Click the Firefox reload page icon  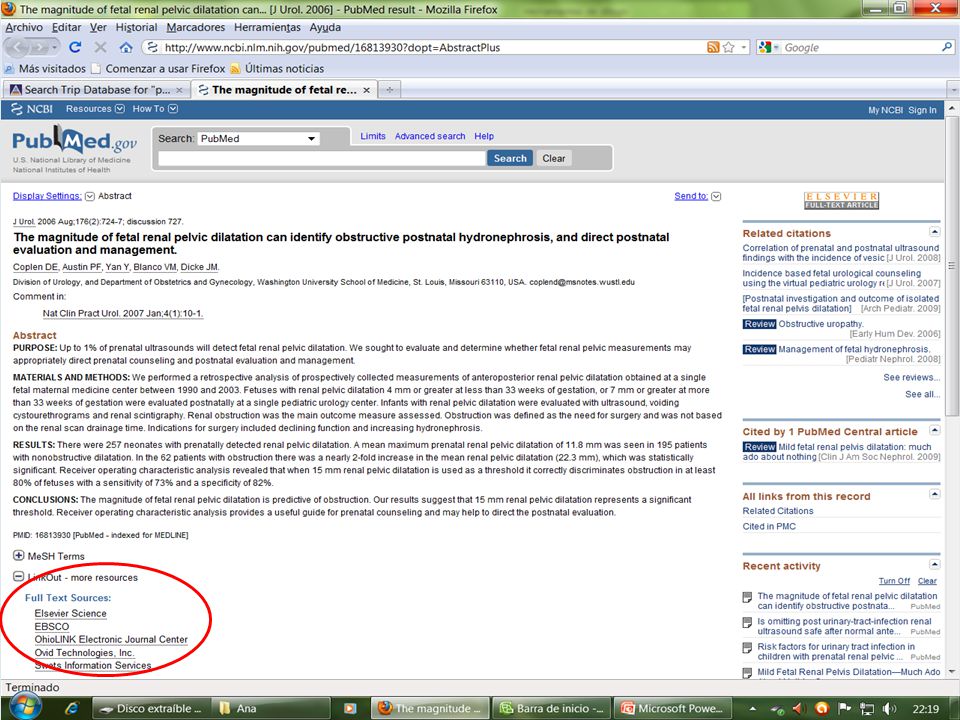pos(75,47)
